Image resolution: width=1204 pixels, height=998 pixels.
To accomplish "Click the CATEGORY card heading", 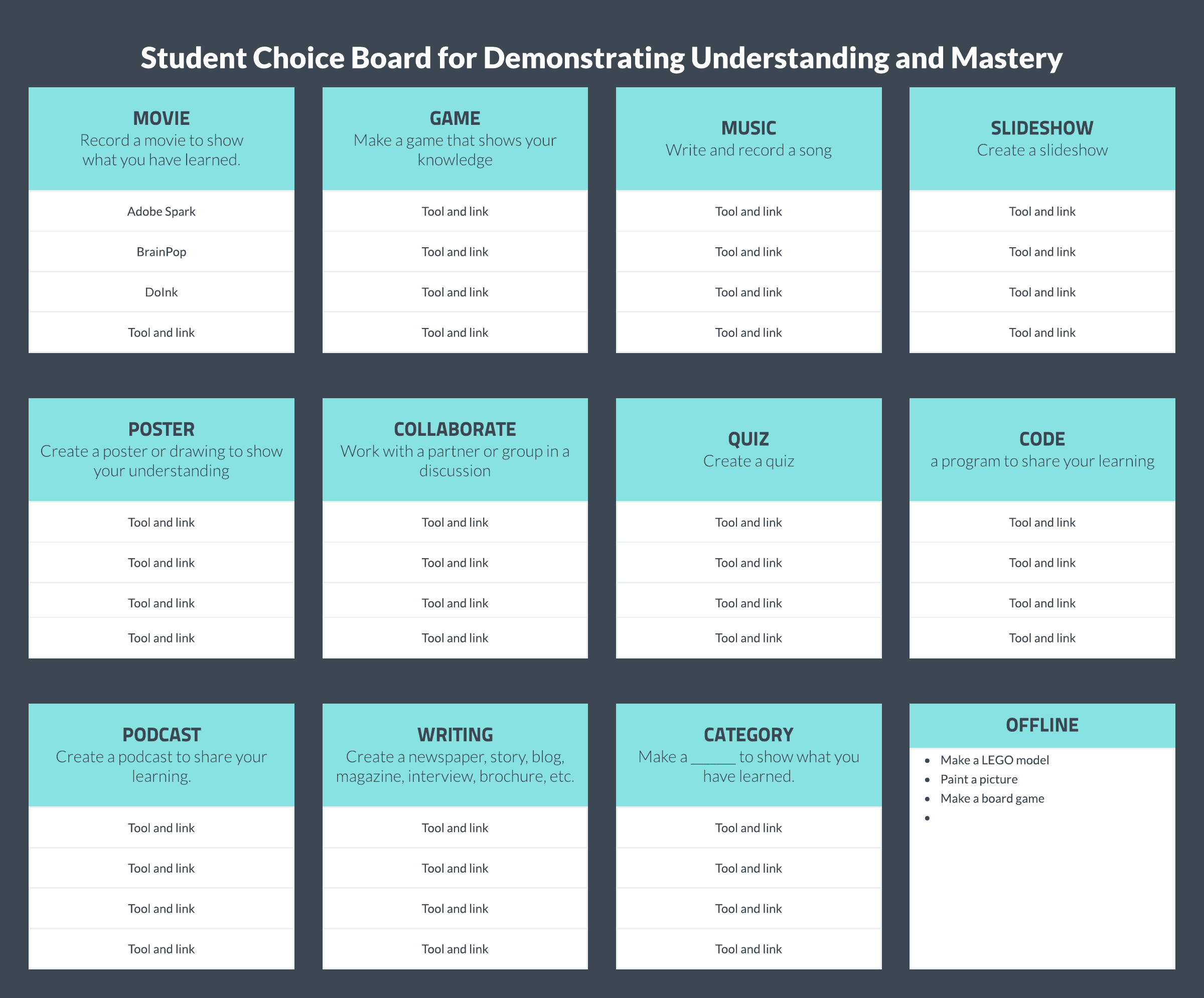I will [748, 735].
